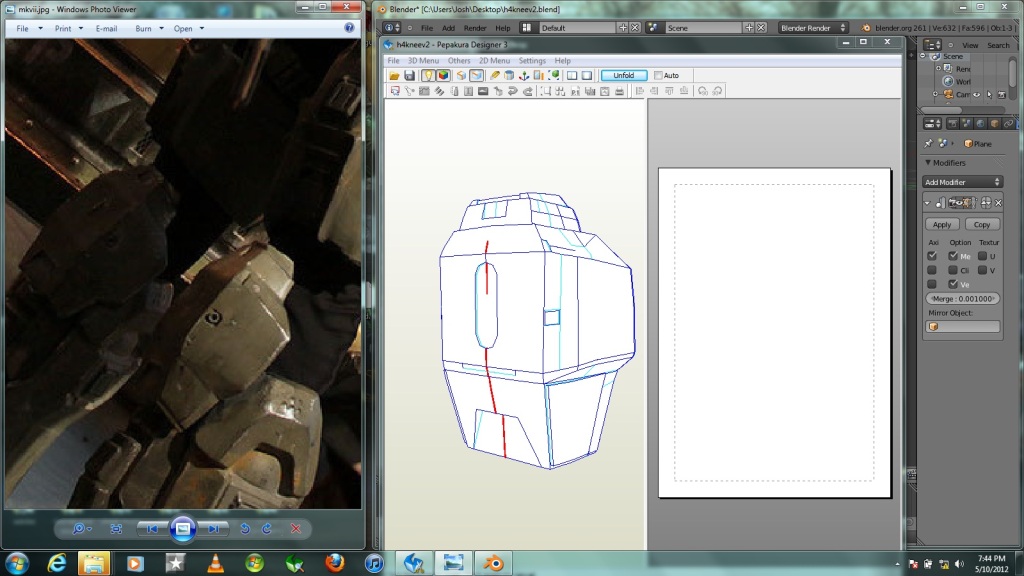
Task: Click the anchor icon in Pepakura toolbar
Action: [523, 76]
